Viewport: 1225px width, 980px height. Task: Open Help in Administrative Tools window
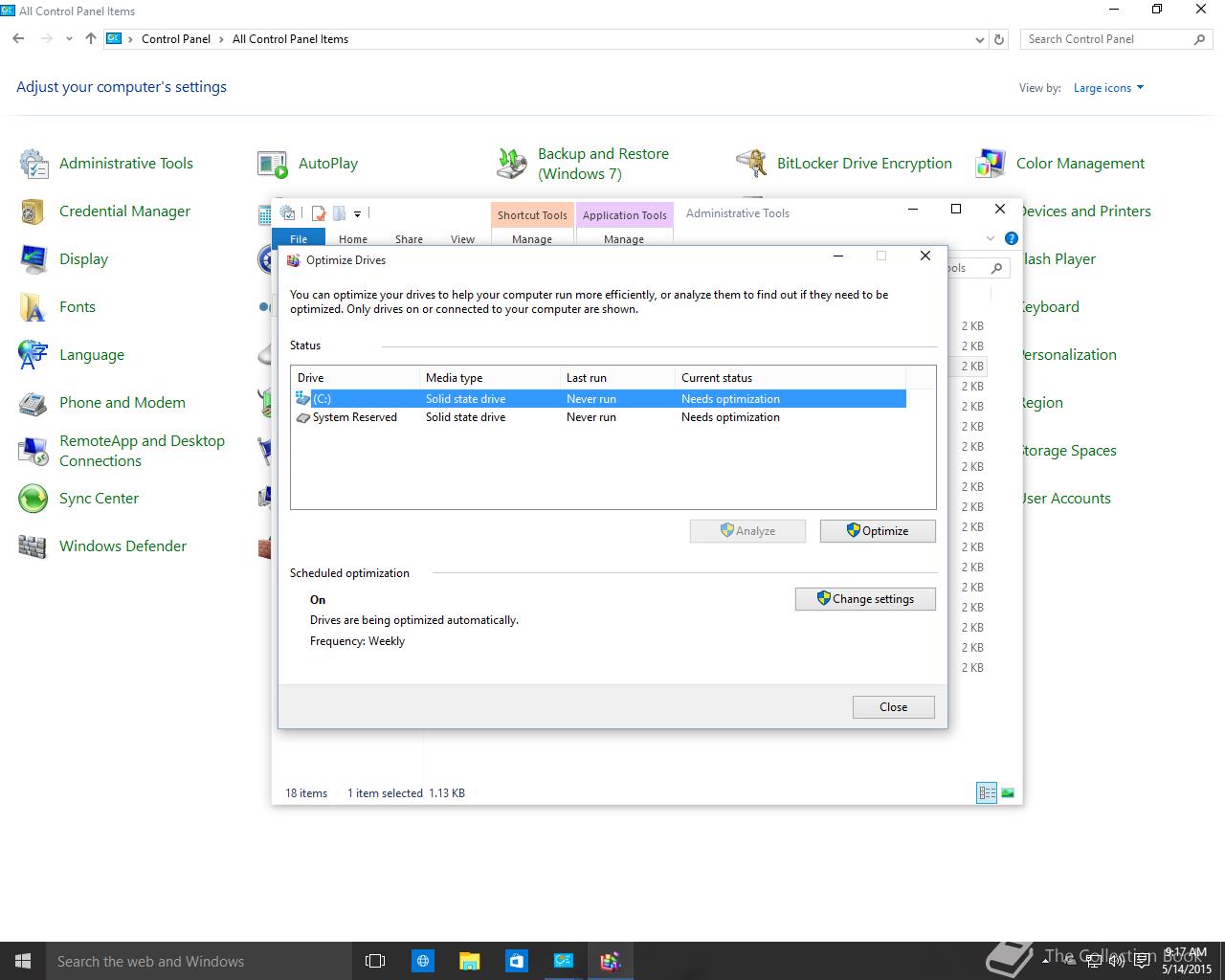[x=1012, y=238]
